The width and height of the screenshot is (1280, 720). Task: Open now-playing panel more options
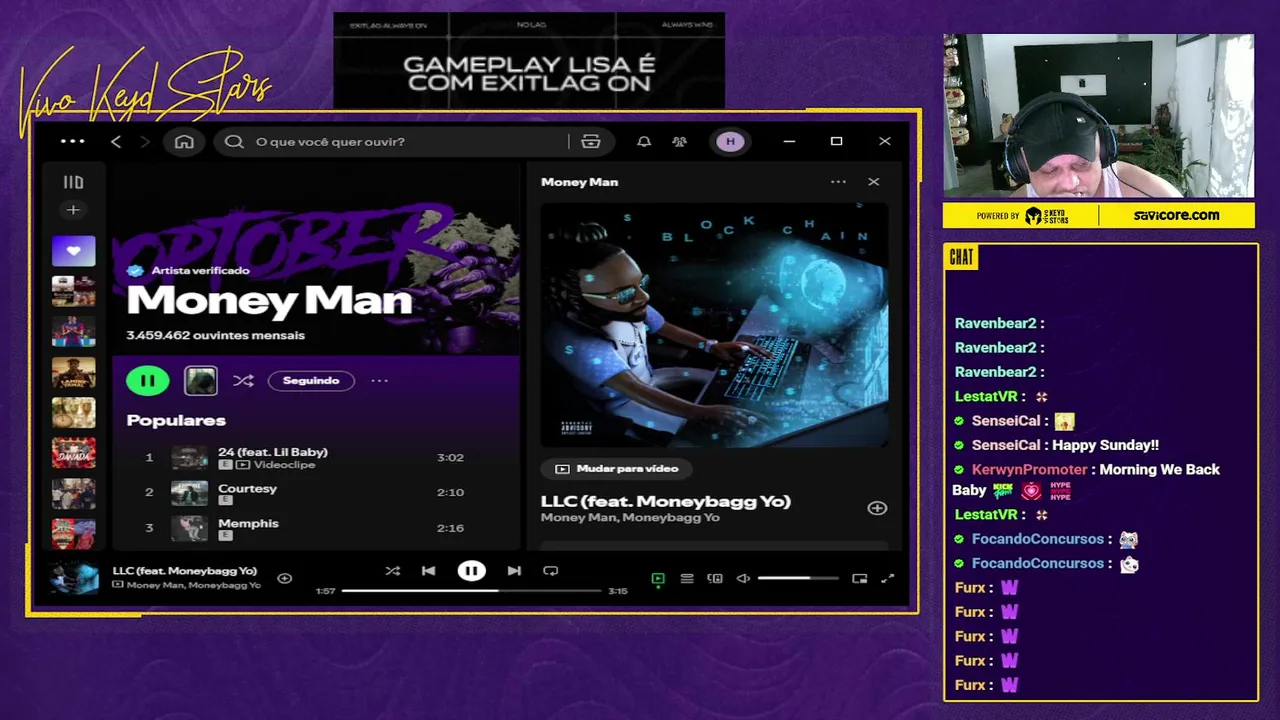[838, 182]
